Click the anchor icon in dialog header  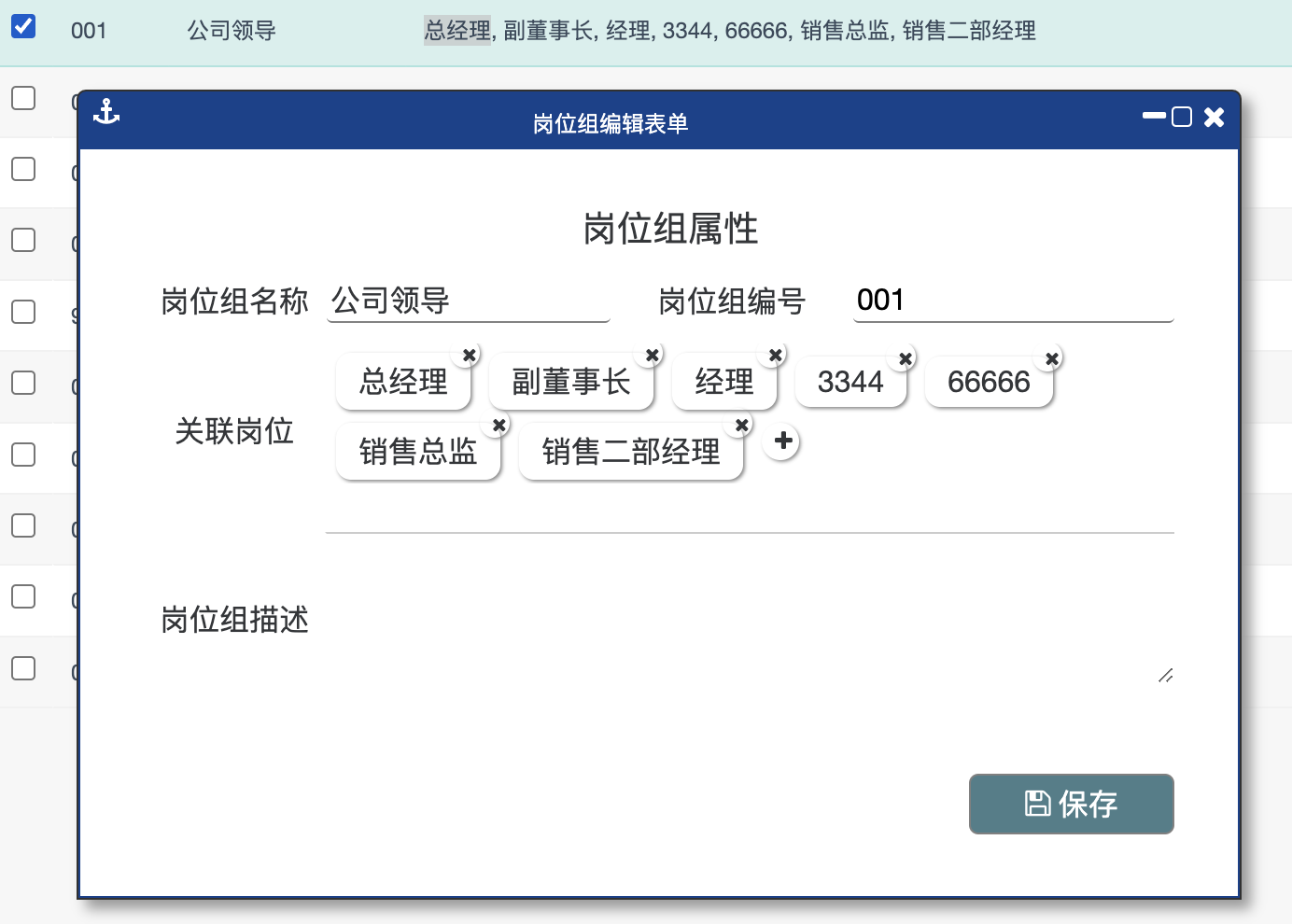(x=106, y=112)
